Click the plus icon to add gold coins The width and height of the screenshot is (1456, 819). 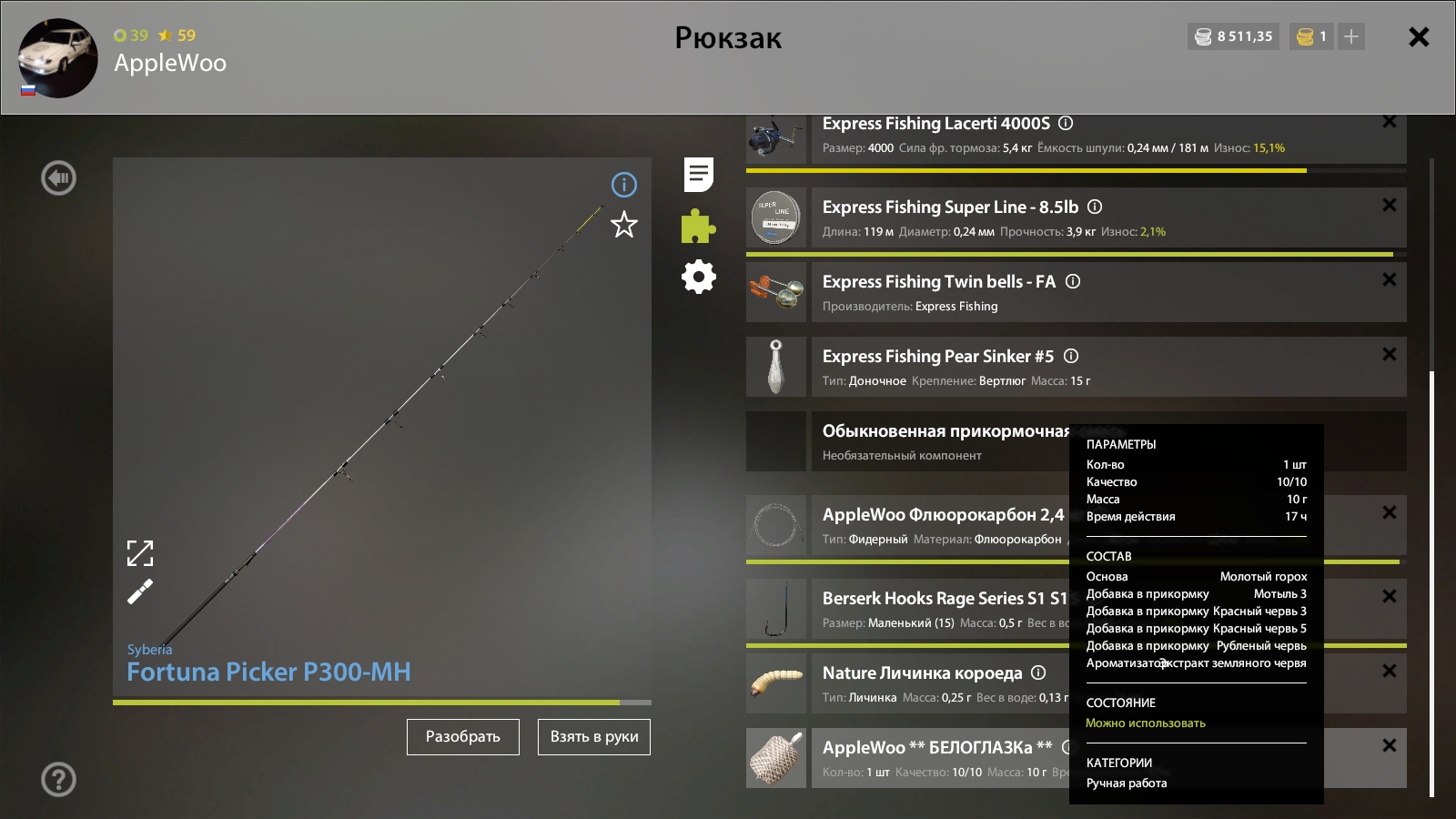click(x=1351, y=36)
